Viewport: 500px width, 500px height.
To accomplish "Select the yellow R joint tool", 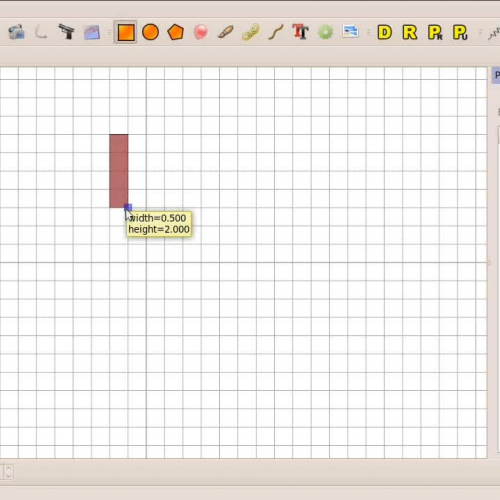I will tap(410, 32).
